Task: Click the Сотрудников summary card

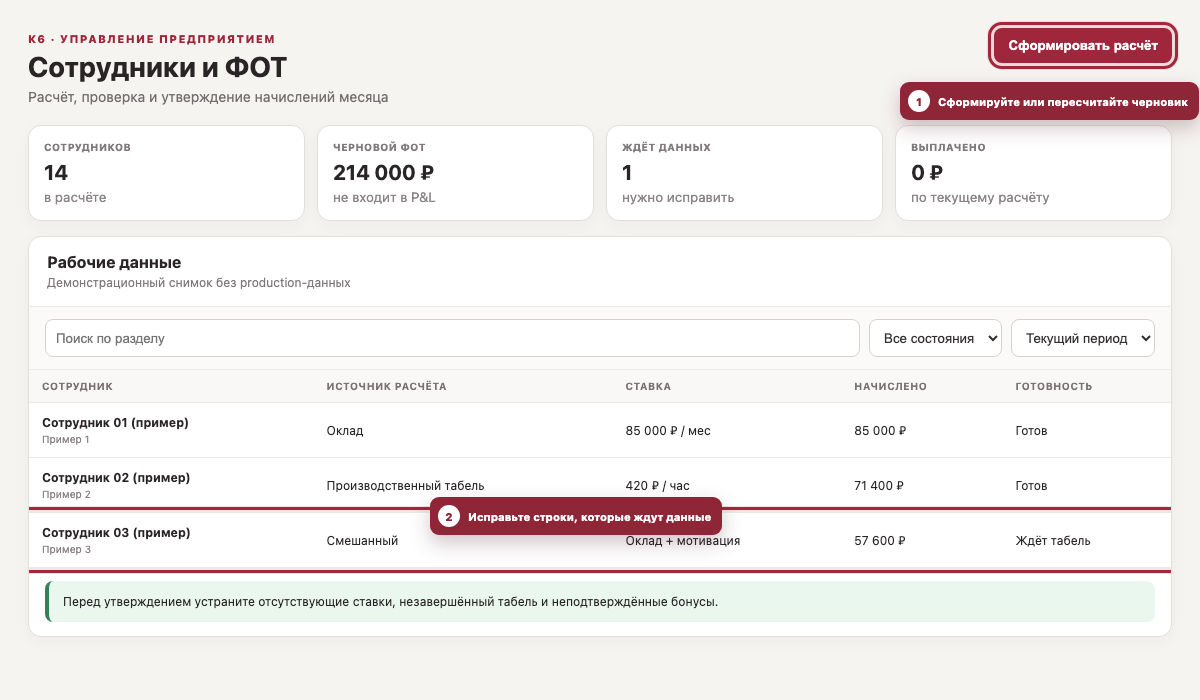Action: pos(166,172)
